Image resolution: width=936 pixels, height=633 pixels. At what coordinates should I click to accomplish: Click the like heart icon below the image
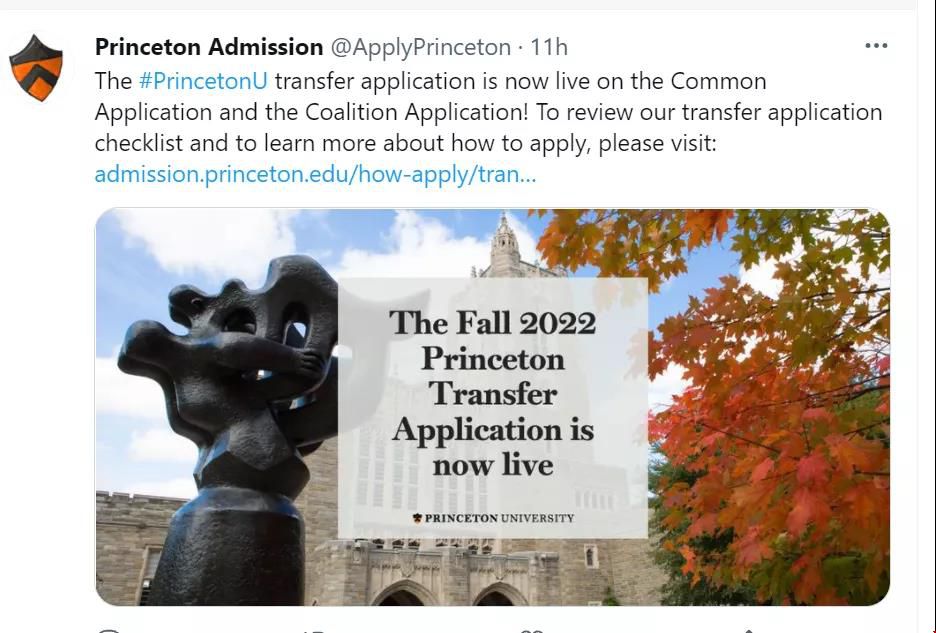pos(532,629)
